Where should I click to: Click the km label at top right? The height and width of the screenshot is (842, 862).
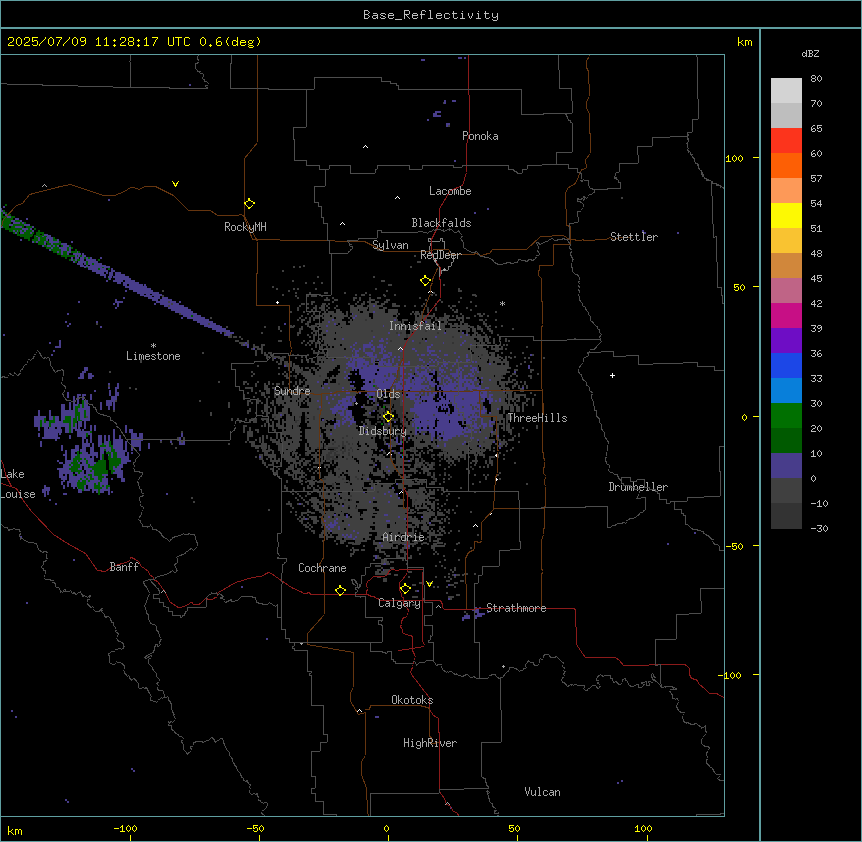745,42
